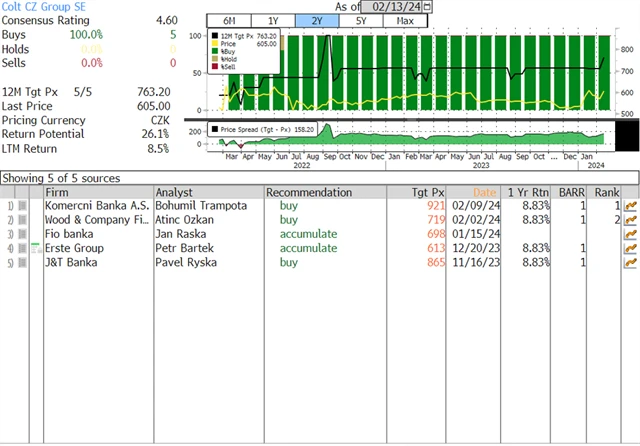Switch chart range to 6M tab

[227, 21]
